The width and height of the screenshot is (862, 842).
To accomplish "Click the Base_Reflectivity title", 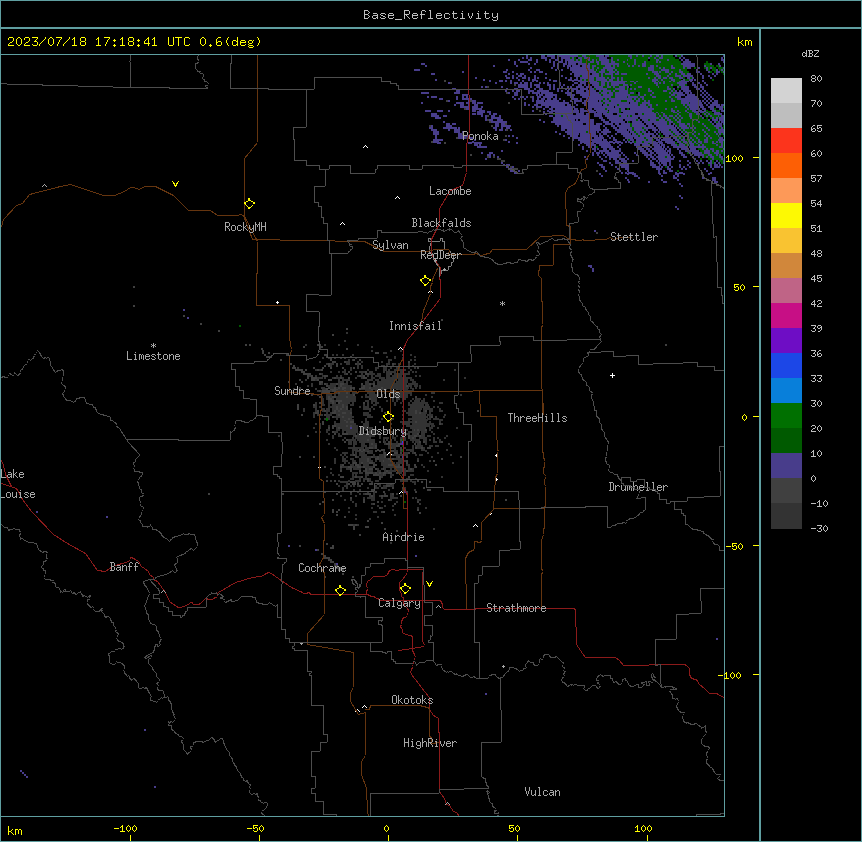I will [x=431, y=15].
